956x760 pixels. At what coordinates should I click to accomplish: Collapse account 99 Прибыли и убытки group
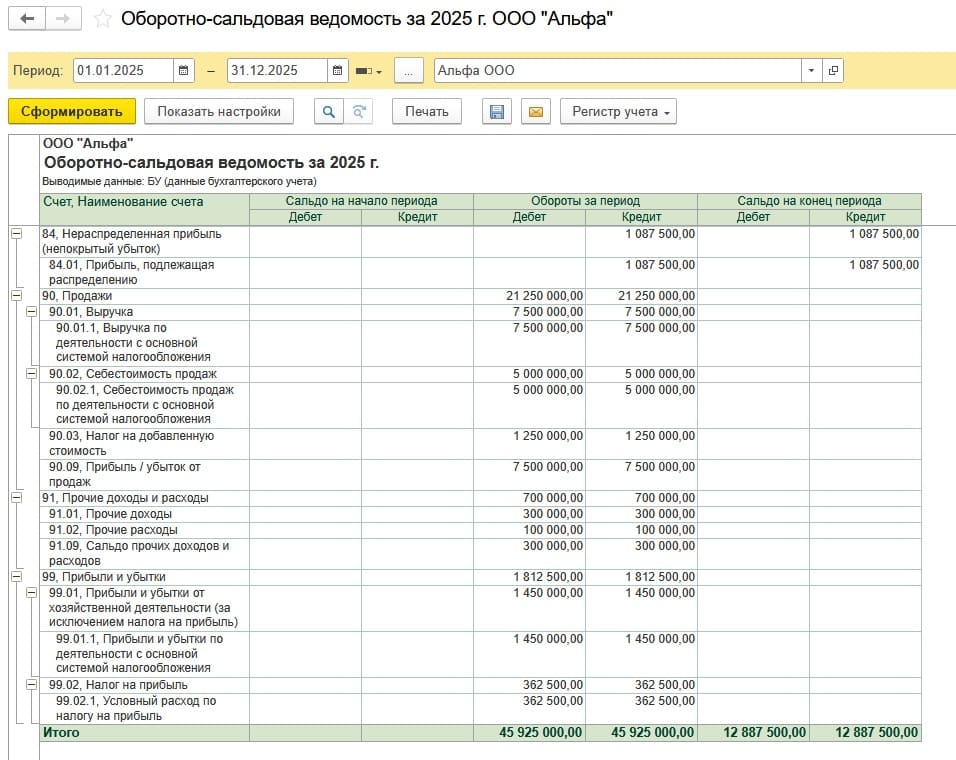click(16, 577)
